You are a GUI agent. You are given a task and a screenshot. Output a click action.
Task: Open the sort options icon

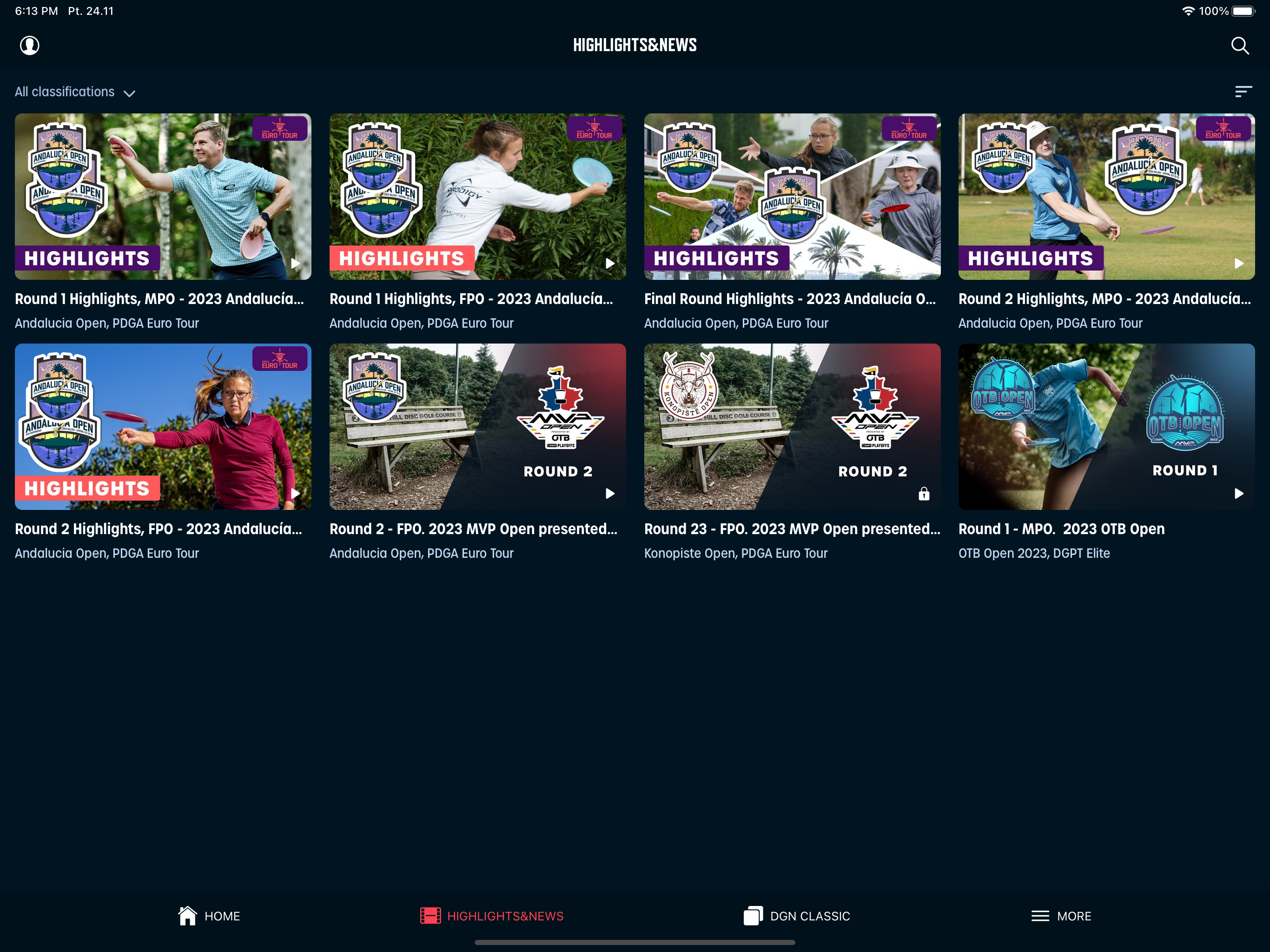pos(1243,91)
